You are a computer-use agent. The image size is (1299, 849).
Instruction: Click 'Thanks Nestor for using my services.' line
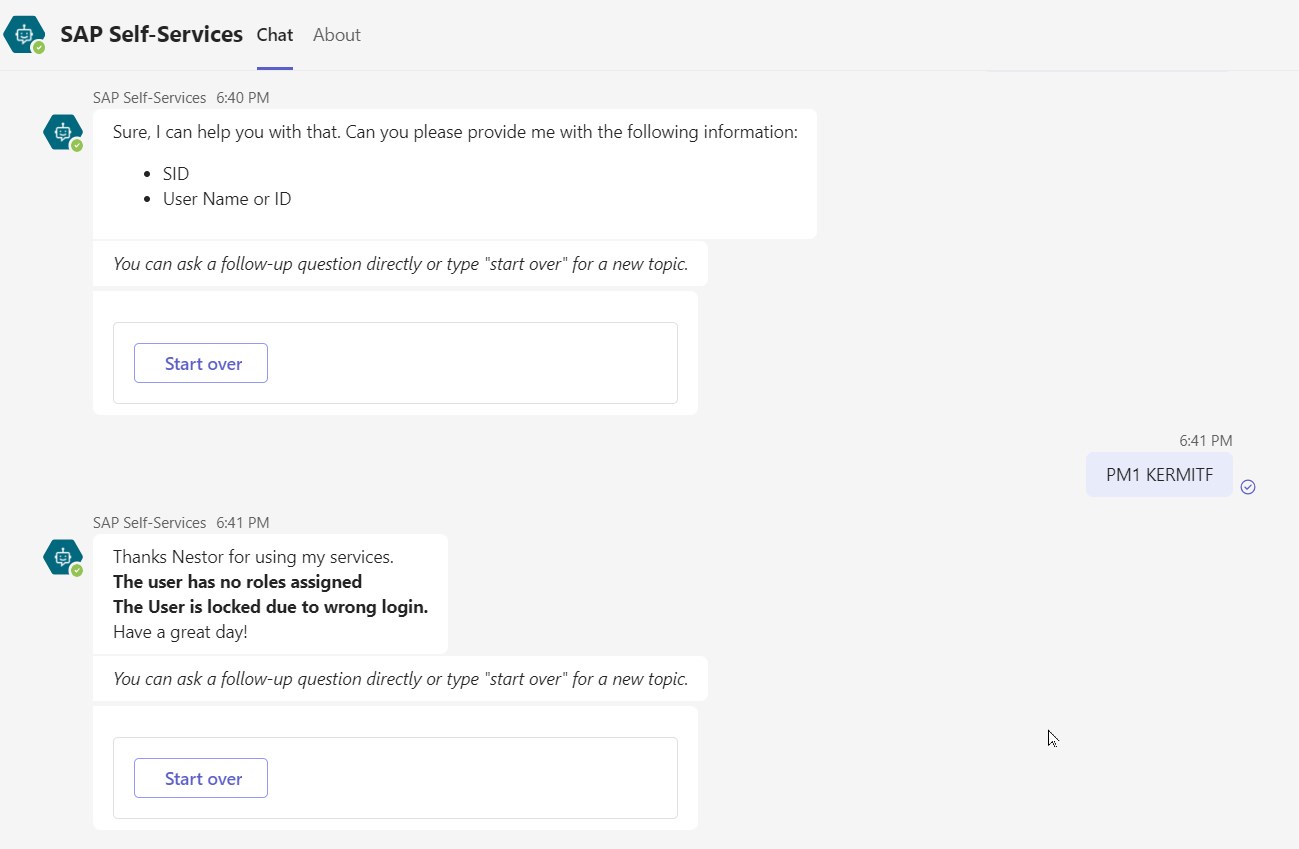[x=253, y=557]
